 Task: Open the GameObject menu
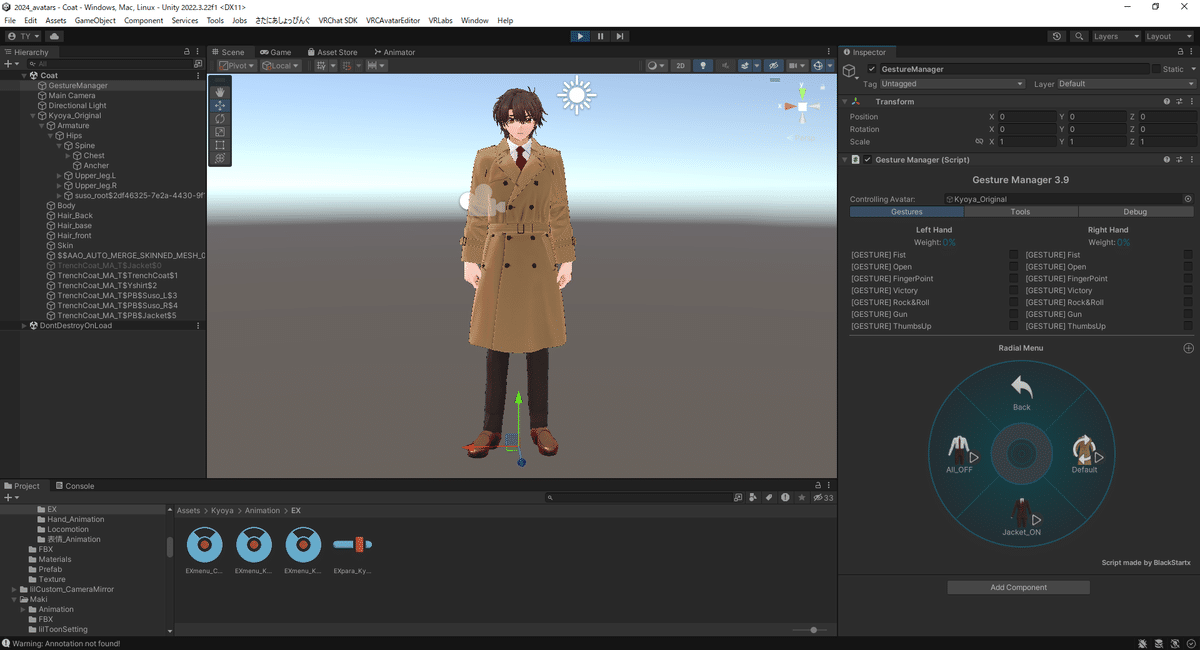pyautogui.click(x=94, y=19)
